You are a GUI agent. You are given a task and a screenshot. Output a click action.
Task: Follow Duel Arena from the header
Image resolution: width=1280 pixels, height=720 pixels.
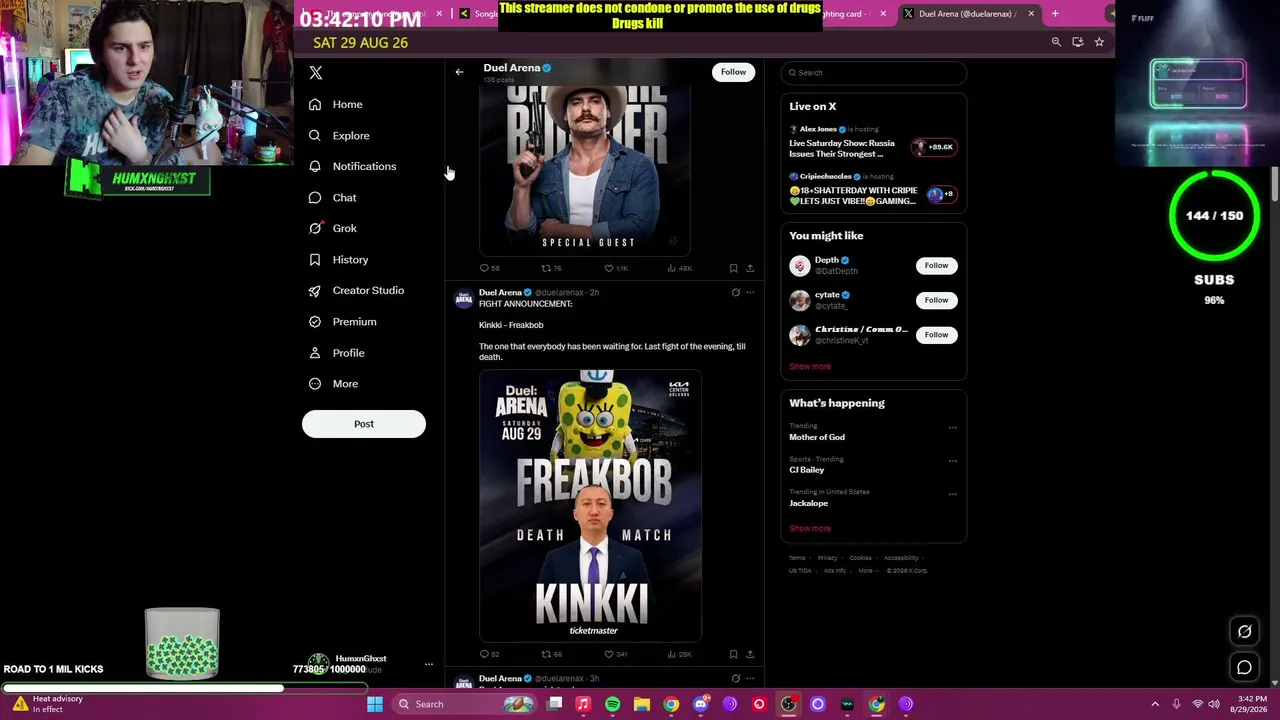733,72
